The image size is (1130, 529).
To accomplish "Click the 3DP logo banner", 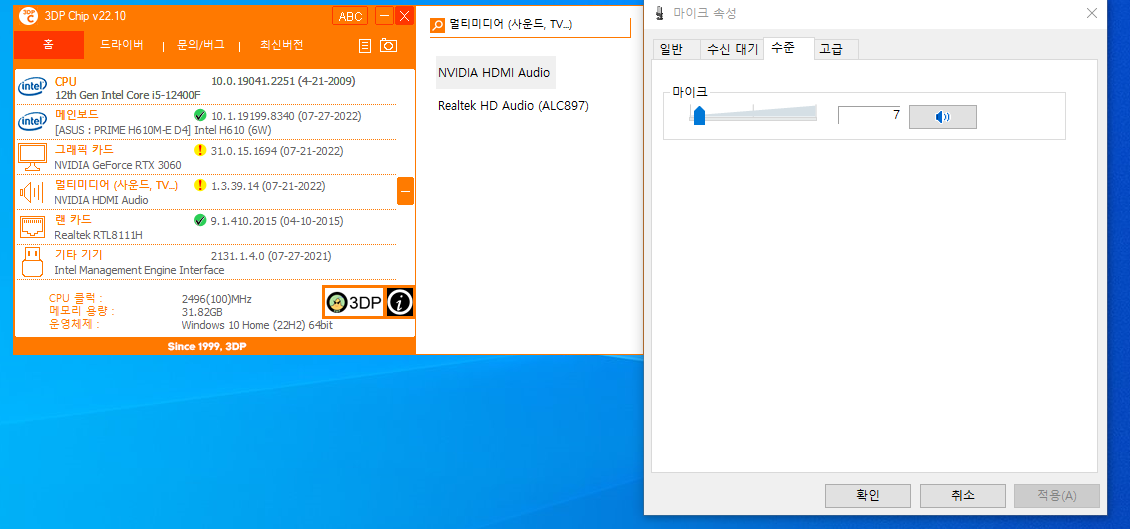I will tap(354, 303).
